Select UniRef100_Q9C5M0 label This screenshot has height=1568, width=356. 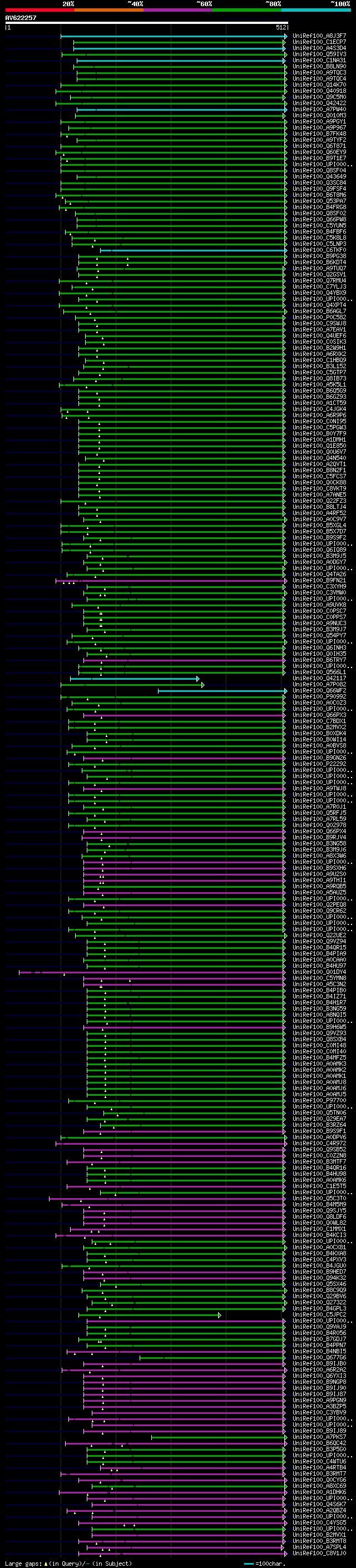[x=319, y=97]
